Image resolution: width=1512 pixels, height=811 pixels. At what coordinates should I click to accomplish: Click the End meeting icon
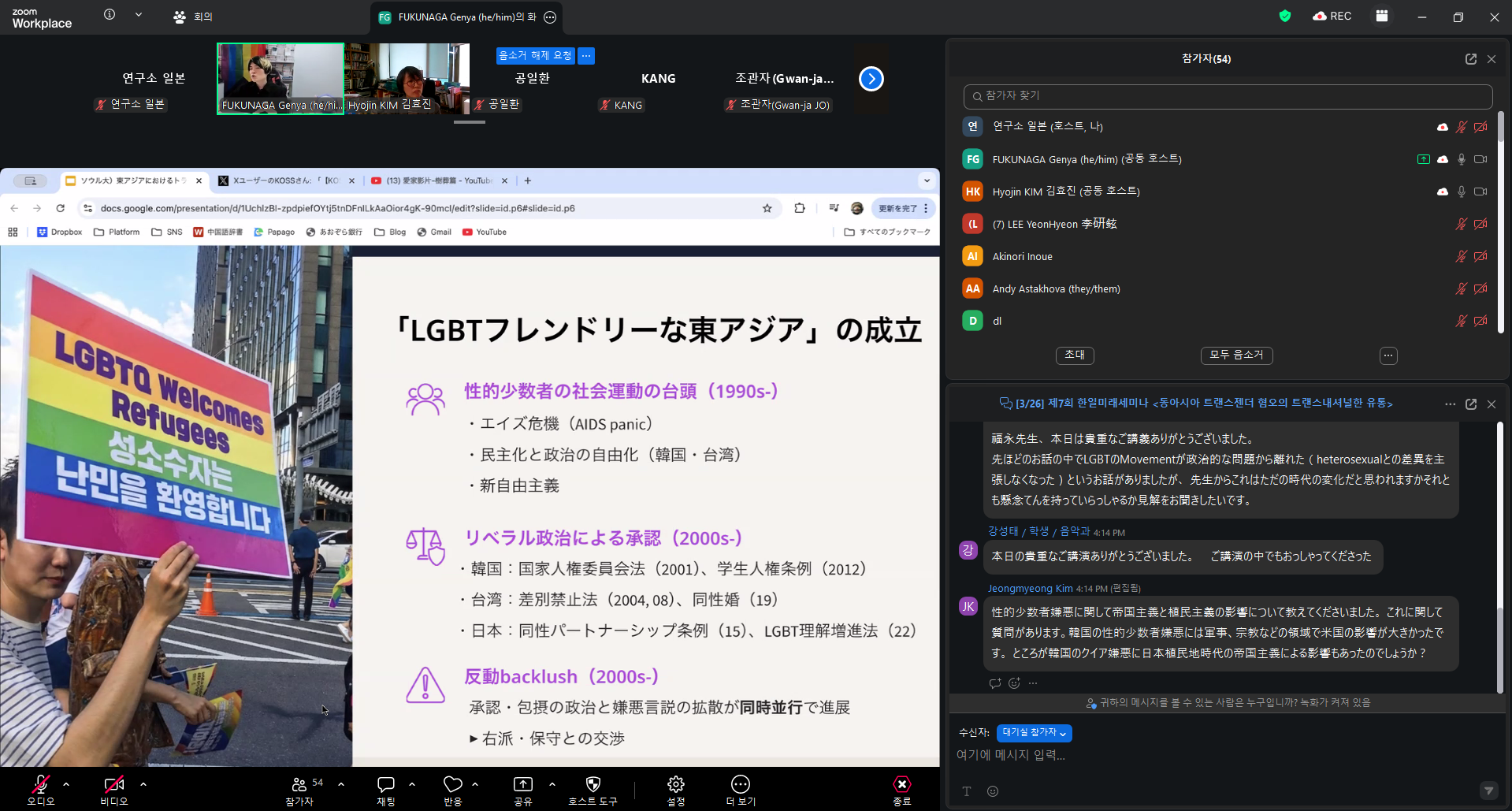[x=901, y=784]
